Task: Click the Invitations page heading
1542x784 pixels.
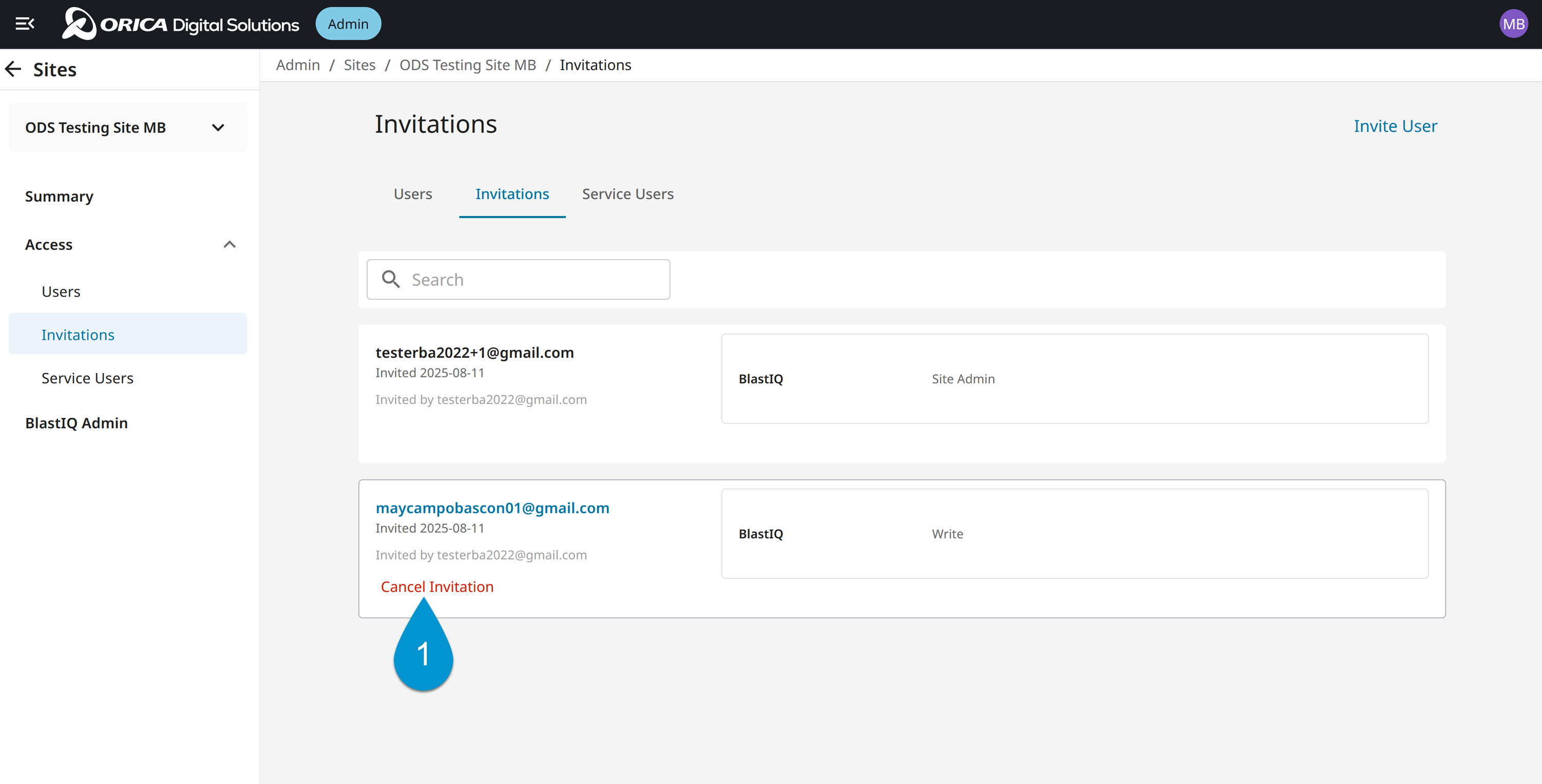Action: (x=435, y=124)
